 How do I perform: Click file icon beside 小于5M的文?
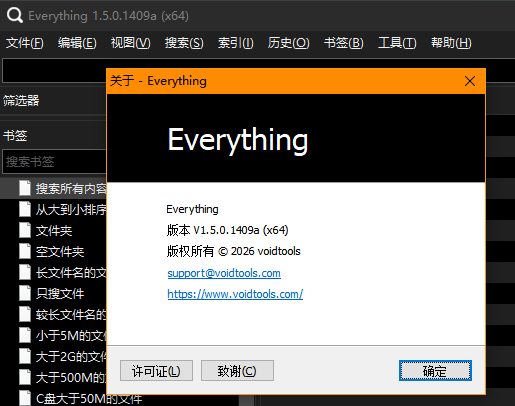click(25, 335)
